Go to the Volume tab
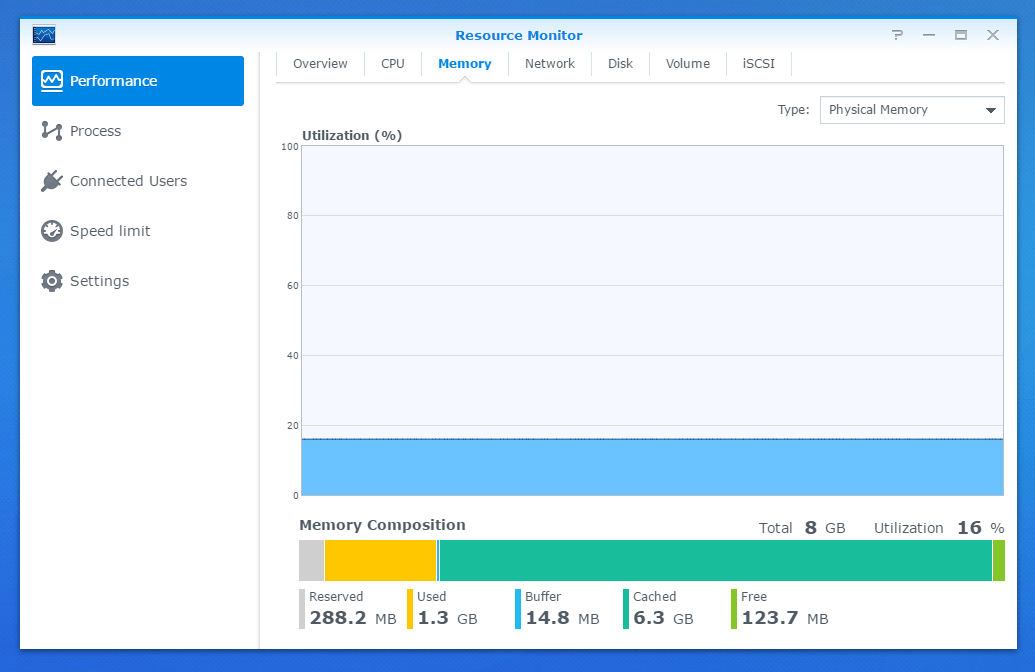This screenshot has height=672, width=1035. pyautogui.click(x=688, y=64)
